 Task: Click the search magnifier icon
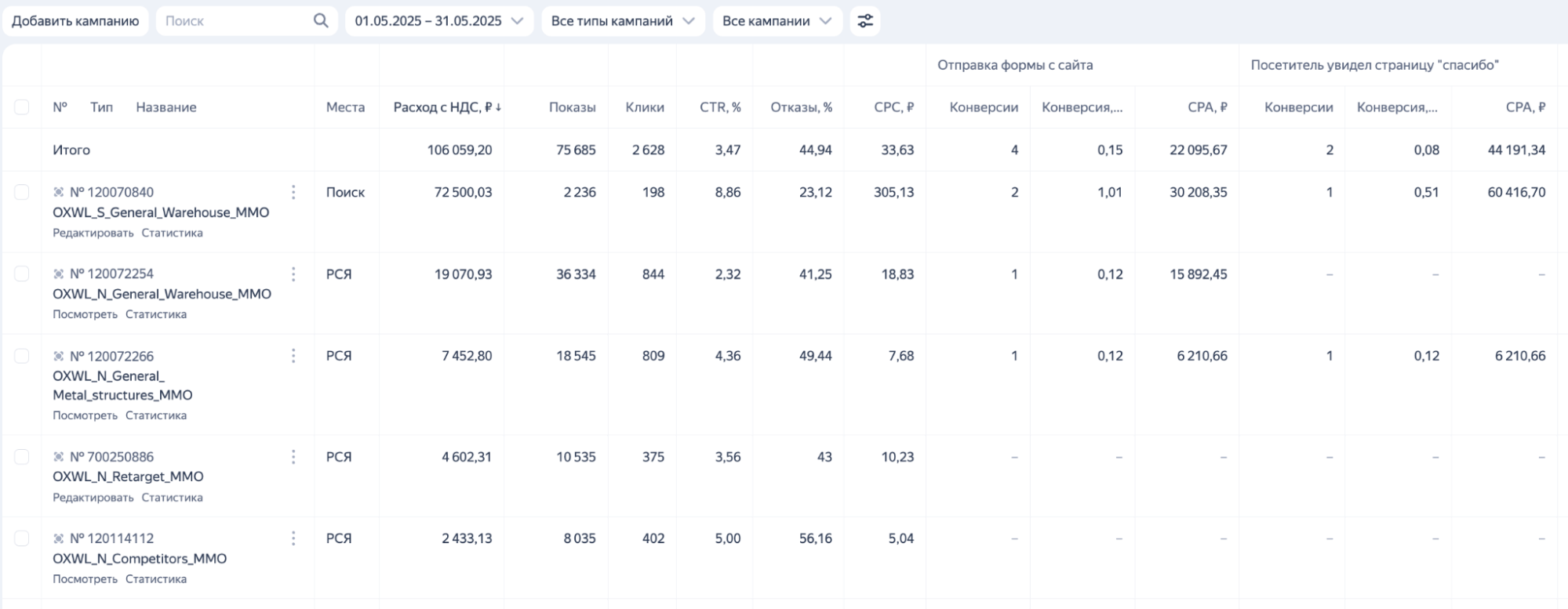[x=321, y=21]
